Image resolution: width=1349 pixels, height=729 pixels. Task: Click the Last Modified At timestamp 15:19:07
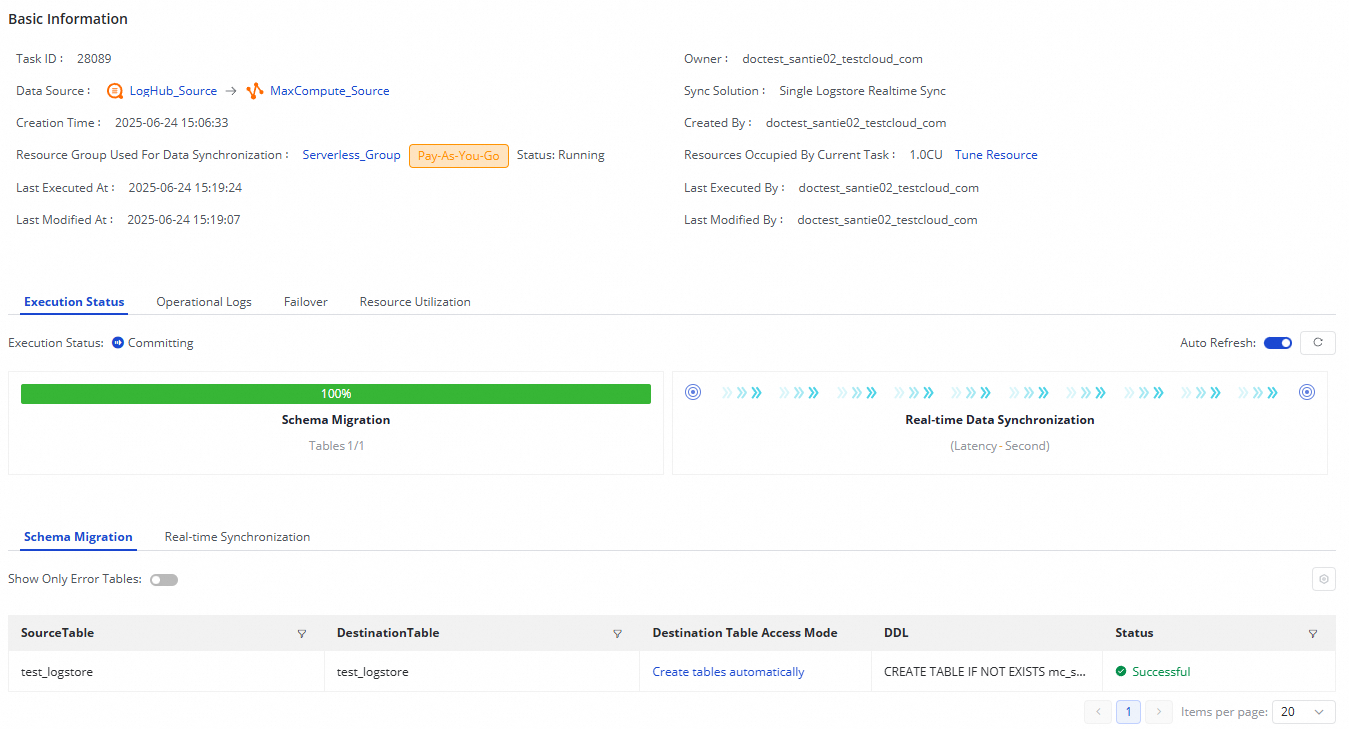[x=184, y=219]
